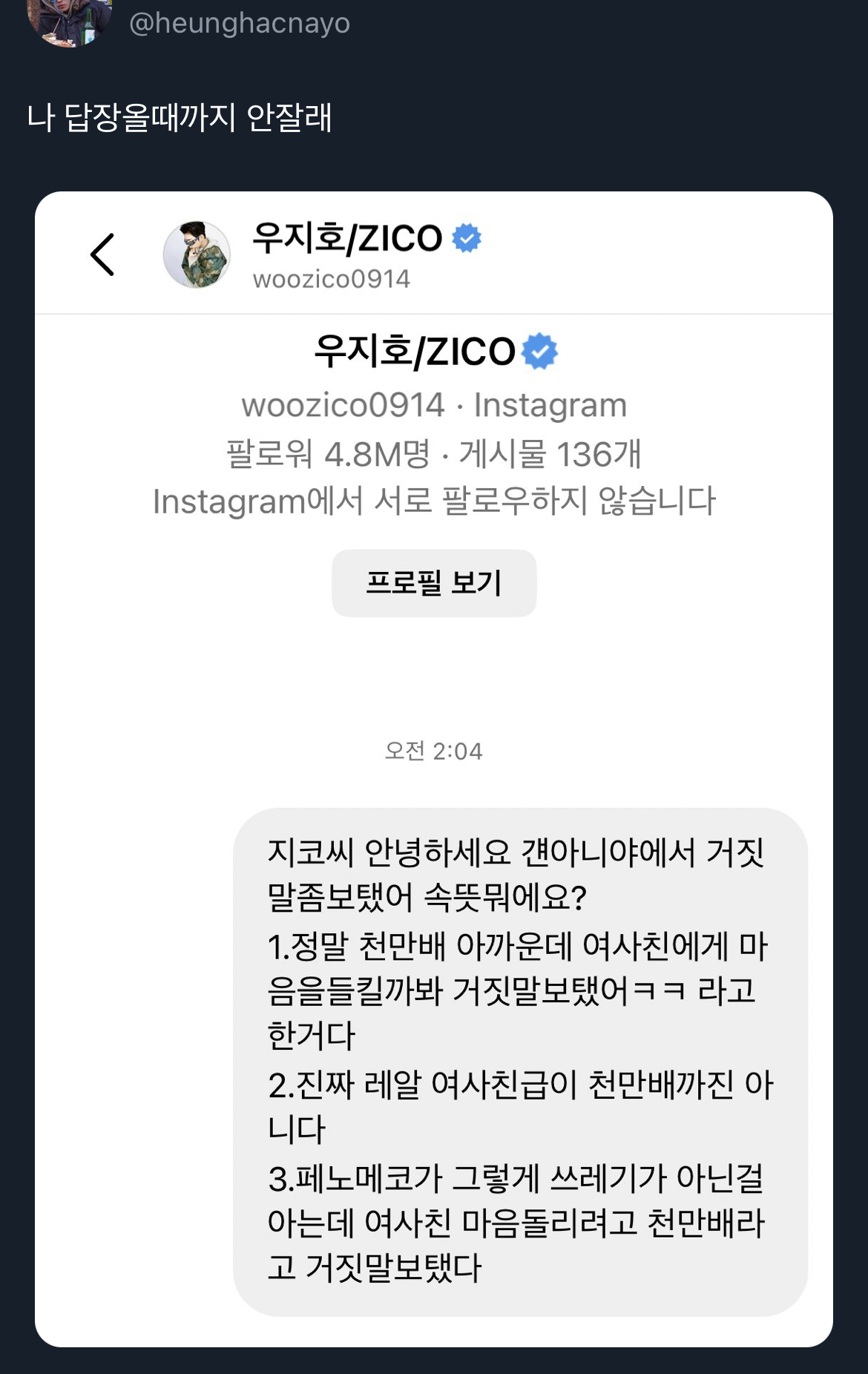Tap woozico0914 username under header name
The width and height of the screenshot is (868, 1374).
click(331, 279)
